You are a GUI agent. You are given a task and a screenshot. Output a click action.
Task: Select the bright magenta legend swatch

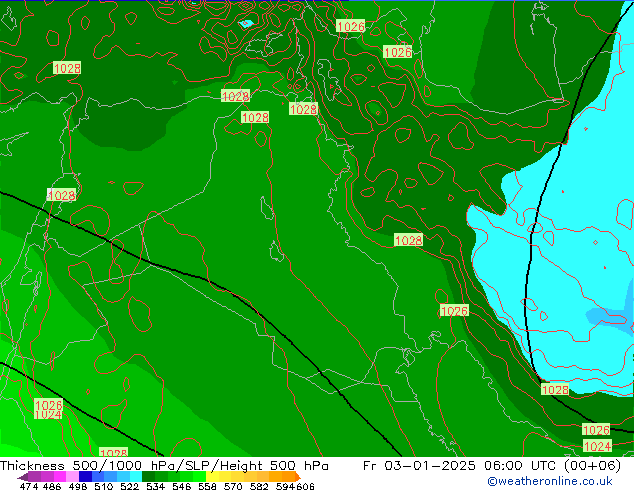pos(60,477)
